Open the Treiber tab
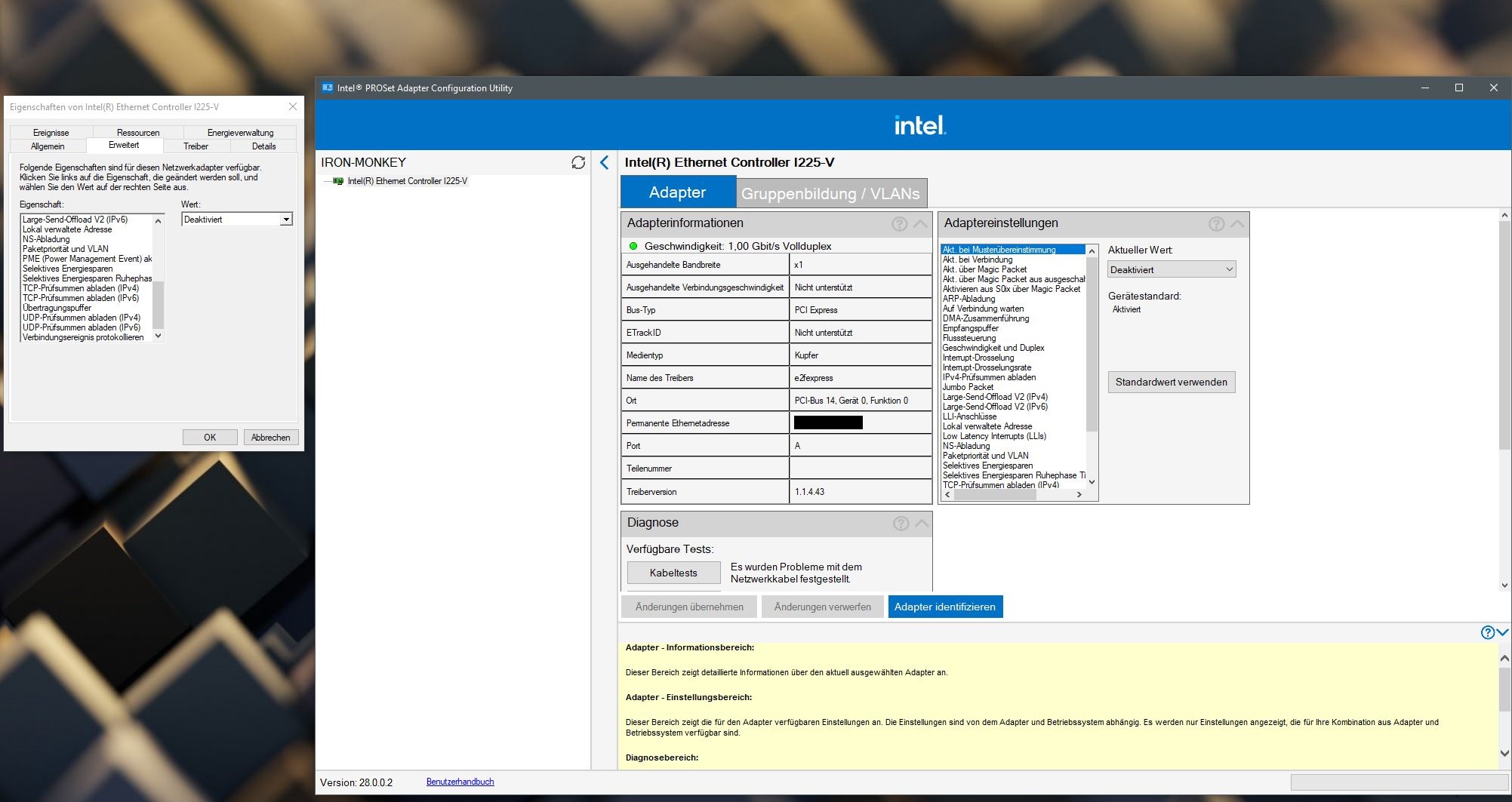This screenshot has width=1512, height=802. click(x=196, y=146)
